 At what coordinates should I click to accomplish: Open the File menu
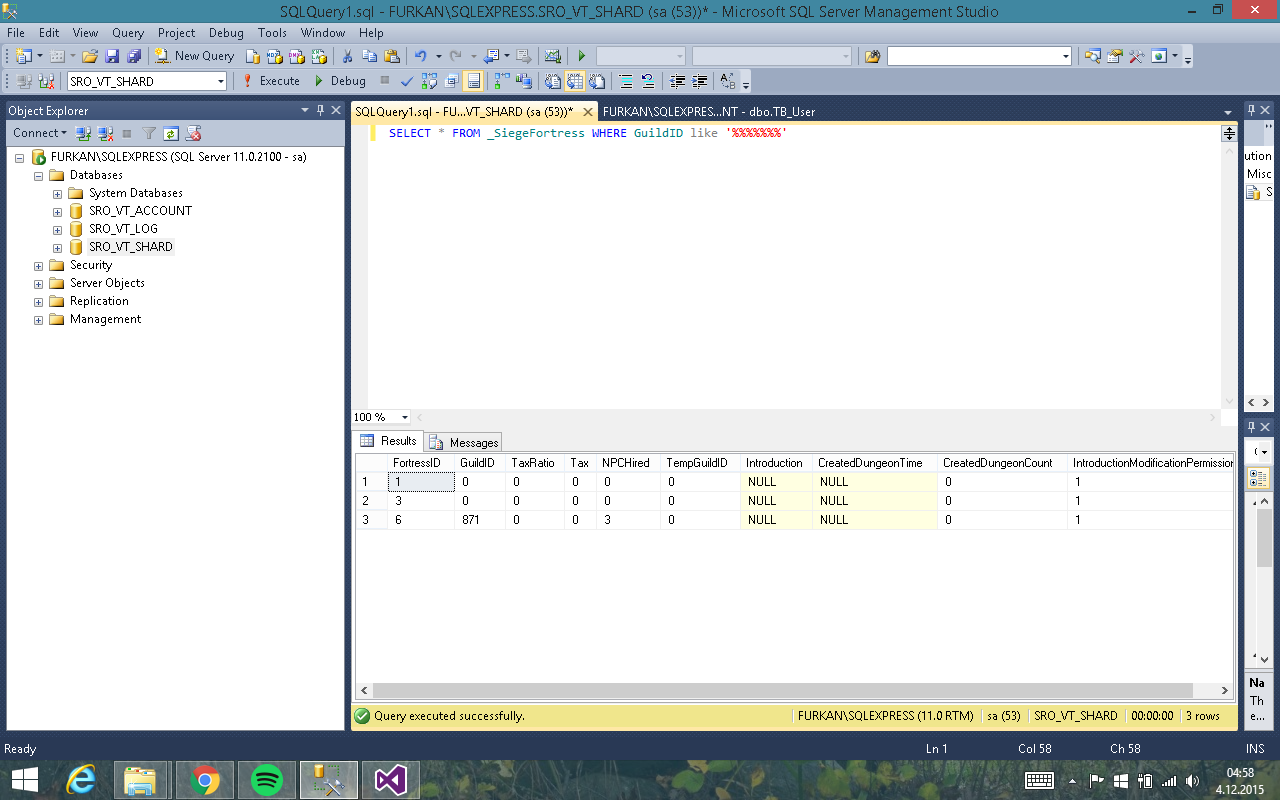16,33
